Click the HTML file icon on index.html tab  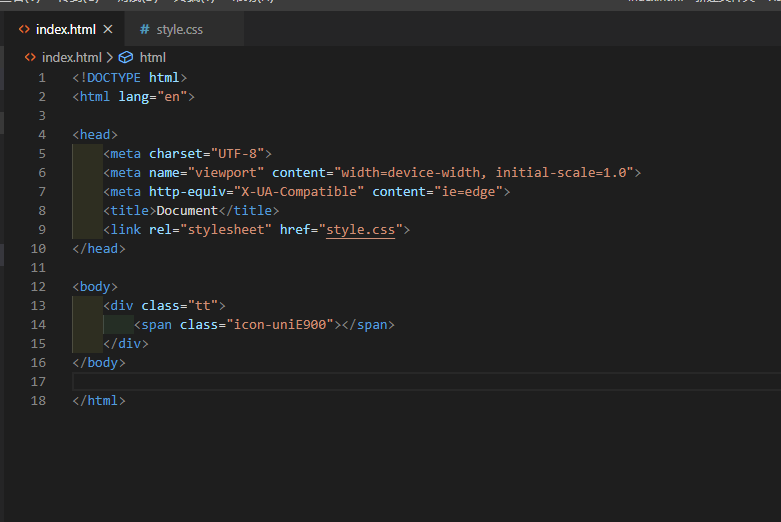pyautogui.click(x=24, y=29)
